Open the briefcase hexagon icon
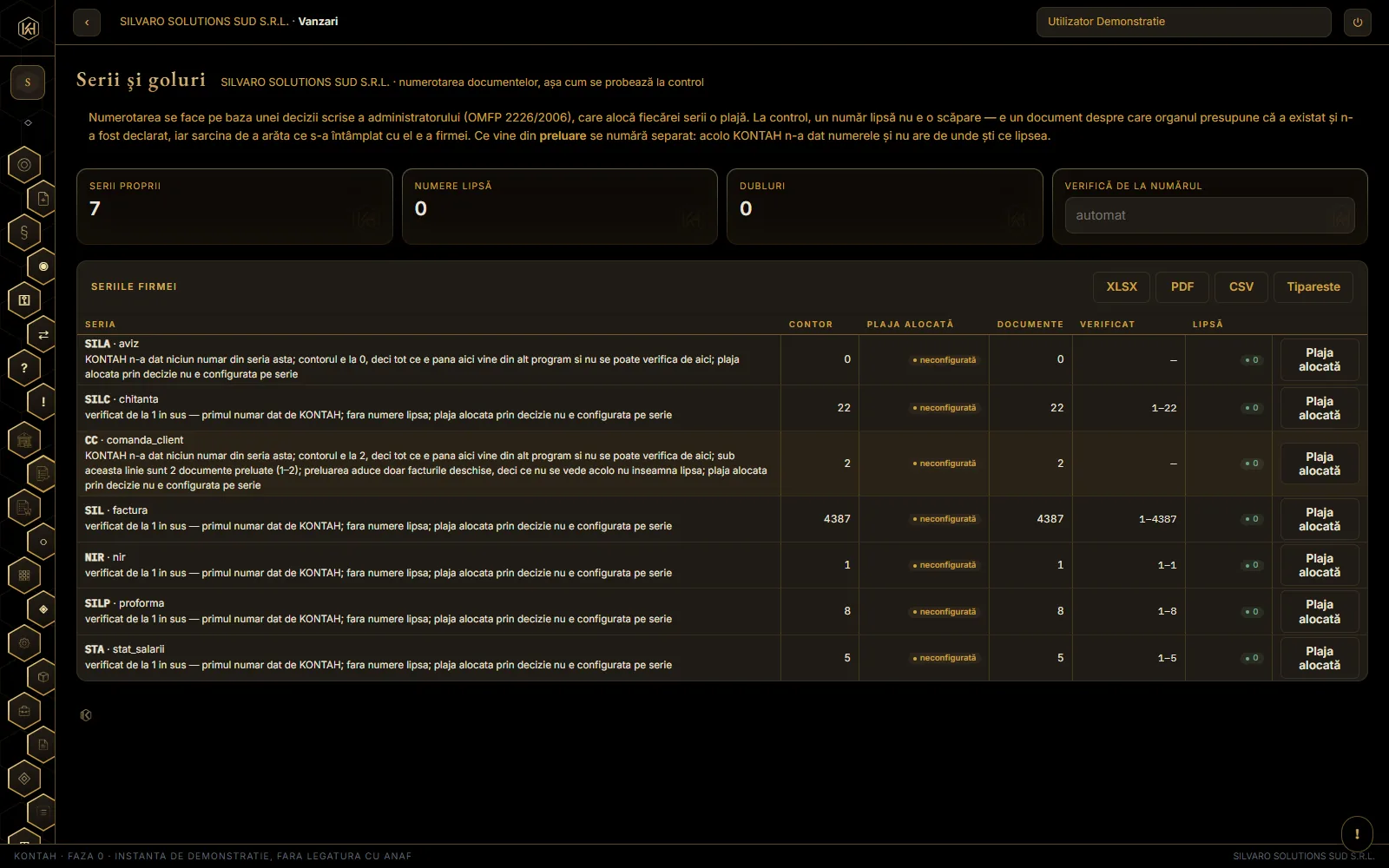1389x868 pixels. 24,711
